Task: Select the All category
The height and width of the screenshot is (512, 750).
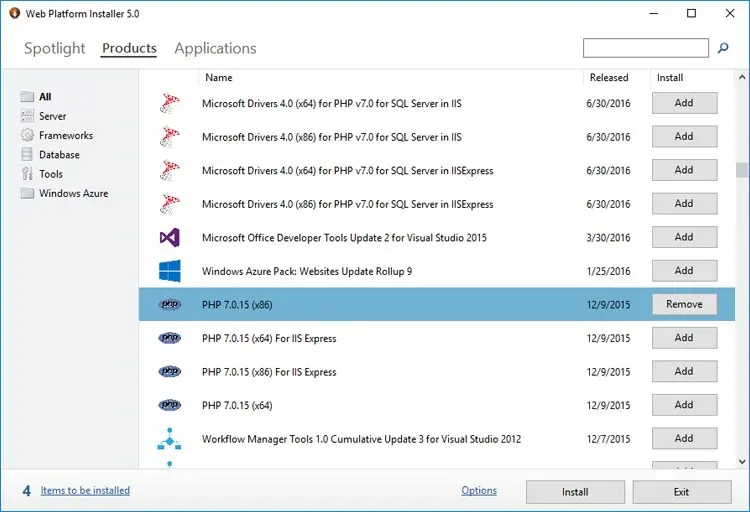Action: tap(45, 97)
